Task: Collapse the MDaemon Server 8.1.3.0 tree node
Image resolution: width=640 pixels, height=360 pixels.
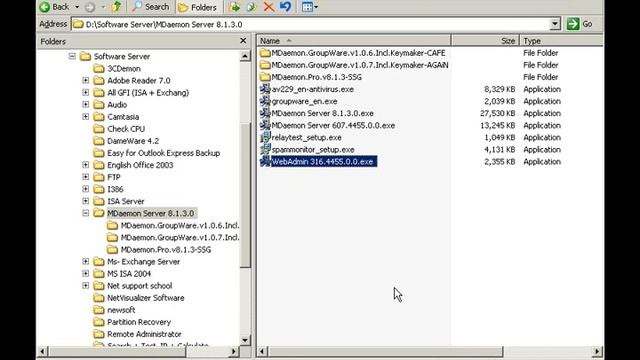Action: pos(85,213)
